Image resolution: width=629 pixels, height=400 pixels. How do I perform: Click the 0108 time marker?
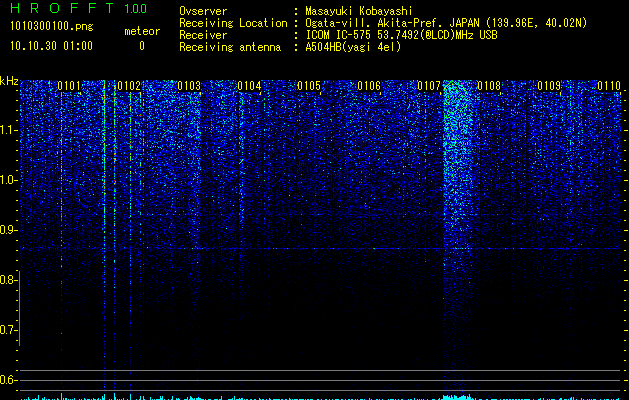[489, 86]
